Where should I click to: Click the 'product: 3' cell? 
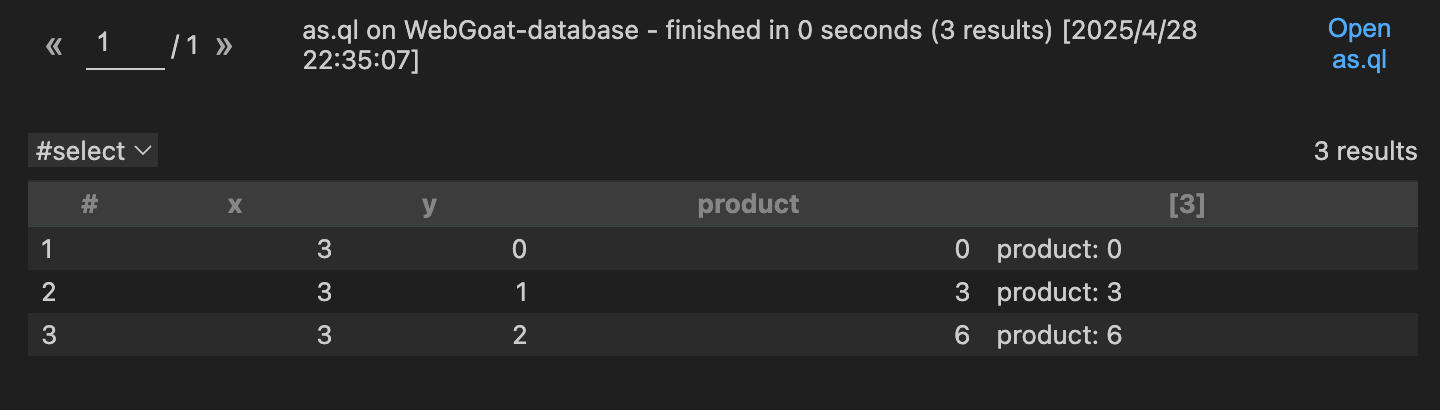[1059, 292]
